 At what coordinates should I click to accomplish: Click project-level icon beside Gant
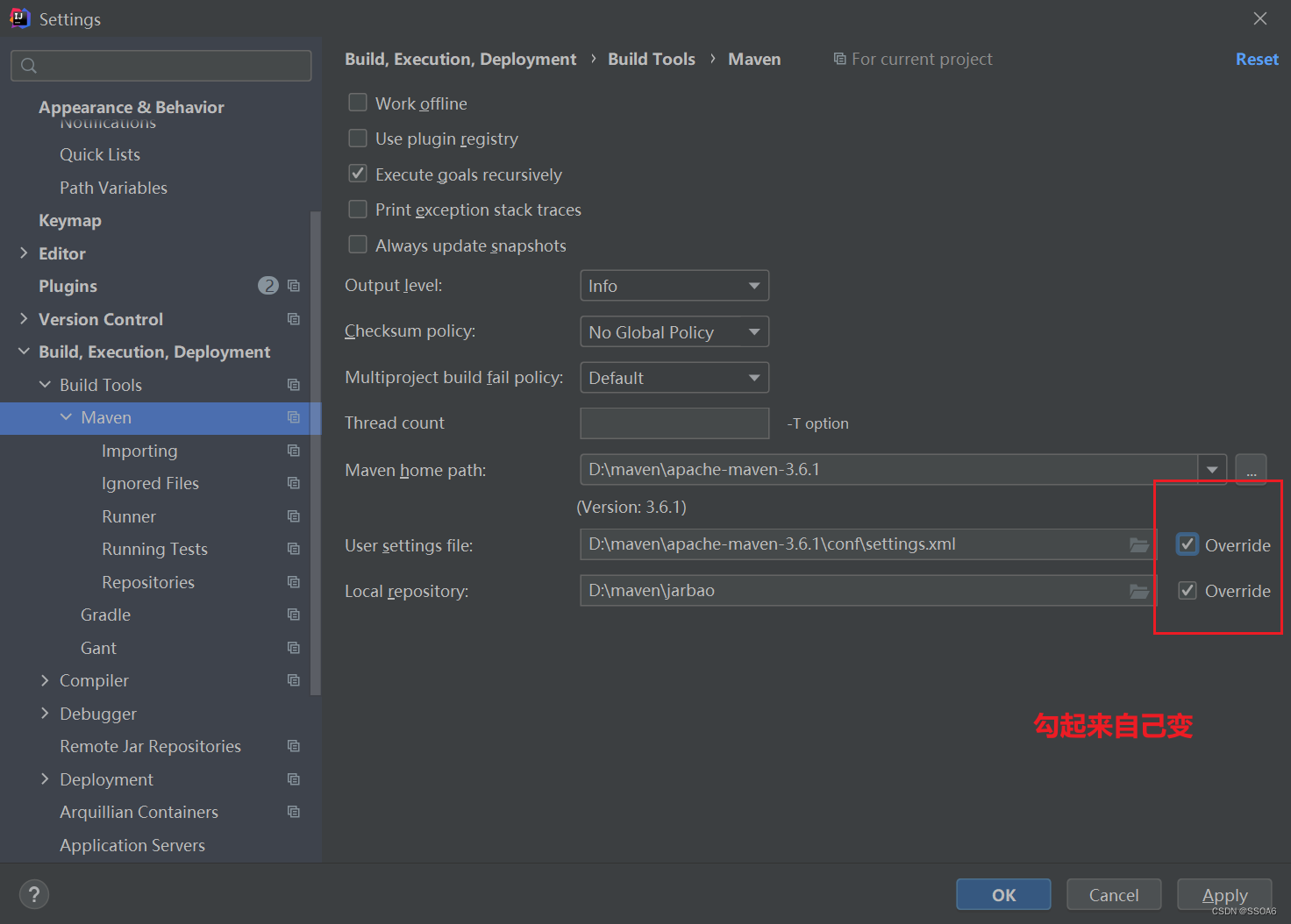click(294, 648)
